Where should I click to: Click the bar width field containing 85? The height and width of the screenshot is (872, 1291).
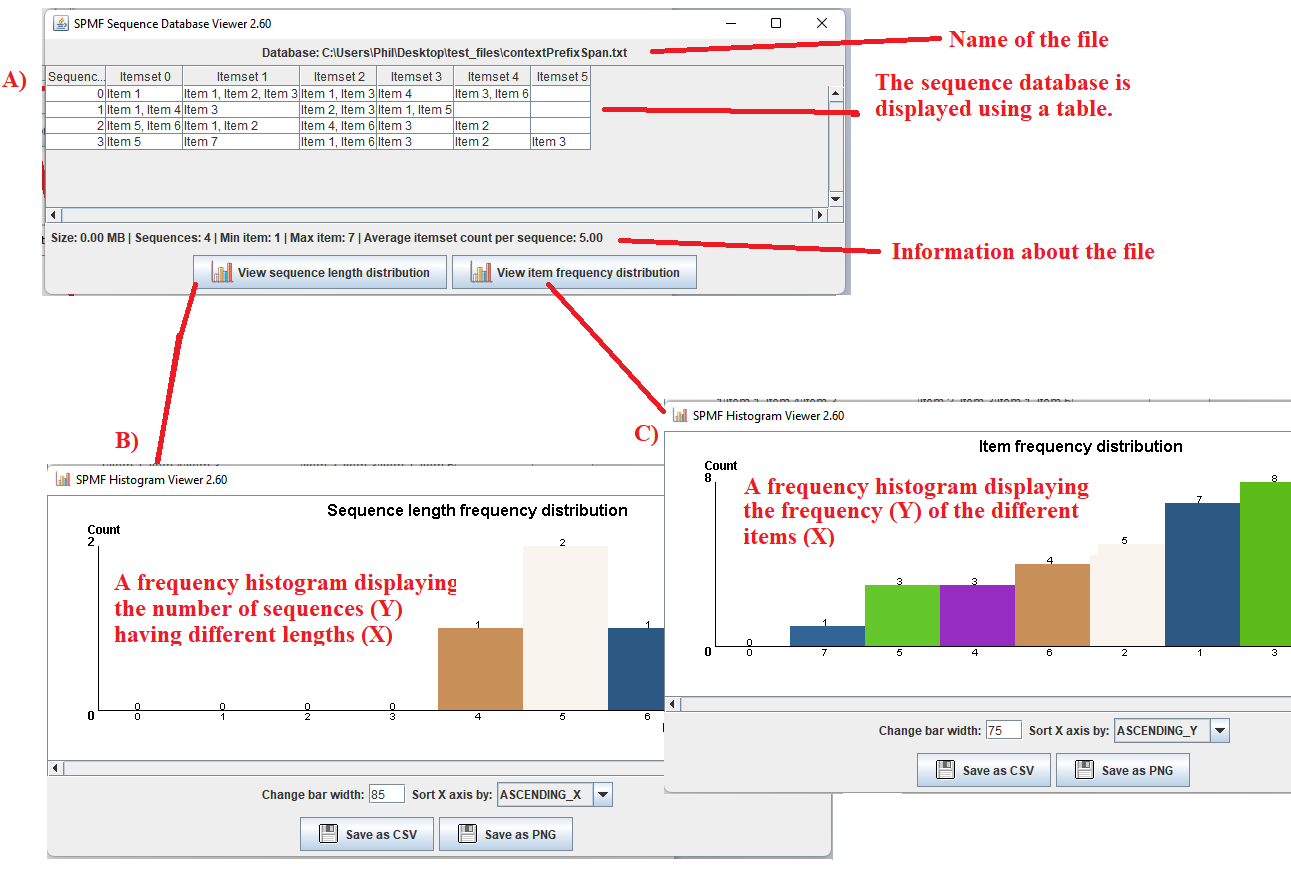386,795
